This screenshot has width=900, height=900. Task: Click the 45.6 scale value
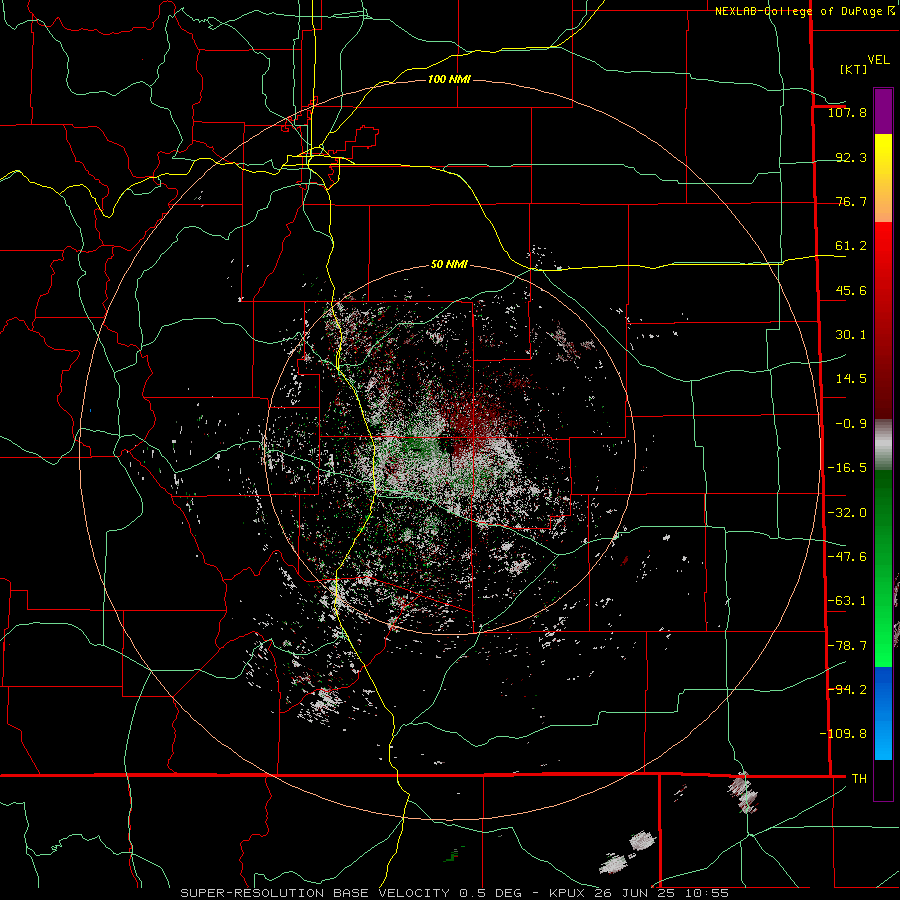pyautogui.click(x=851, y=290)
